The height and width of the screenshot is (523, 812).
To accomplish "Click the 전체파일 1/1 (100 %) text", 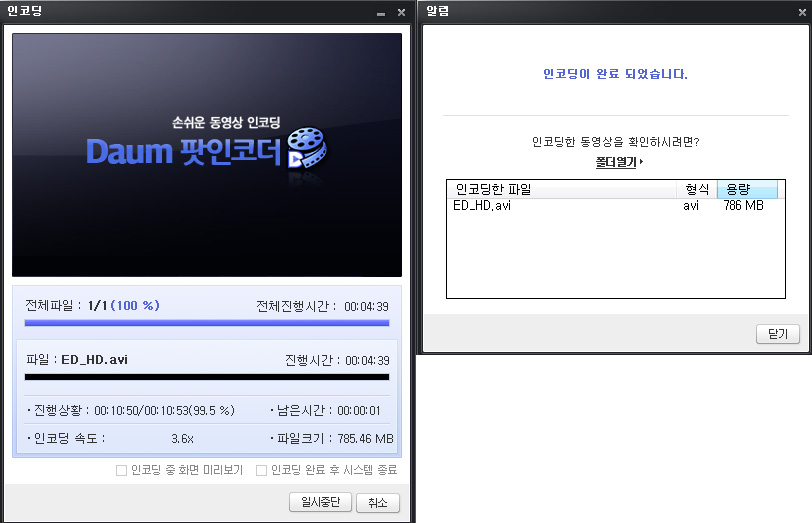I will pos(92,306).
